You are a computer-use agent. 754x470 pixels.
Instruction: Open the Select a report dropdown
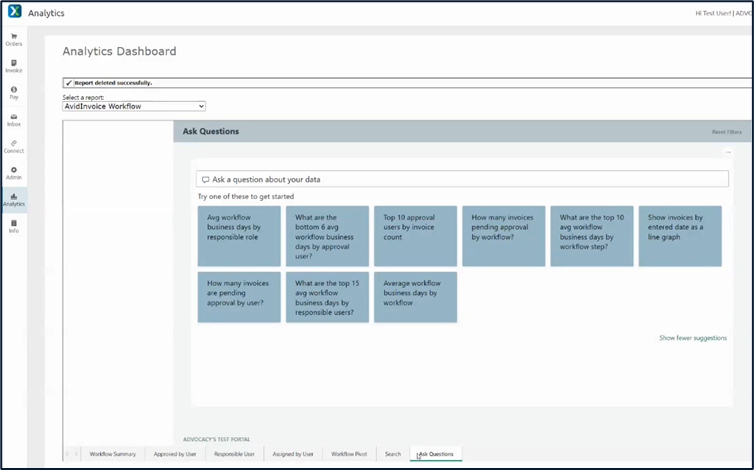point(134,106)
